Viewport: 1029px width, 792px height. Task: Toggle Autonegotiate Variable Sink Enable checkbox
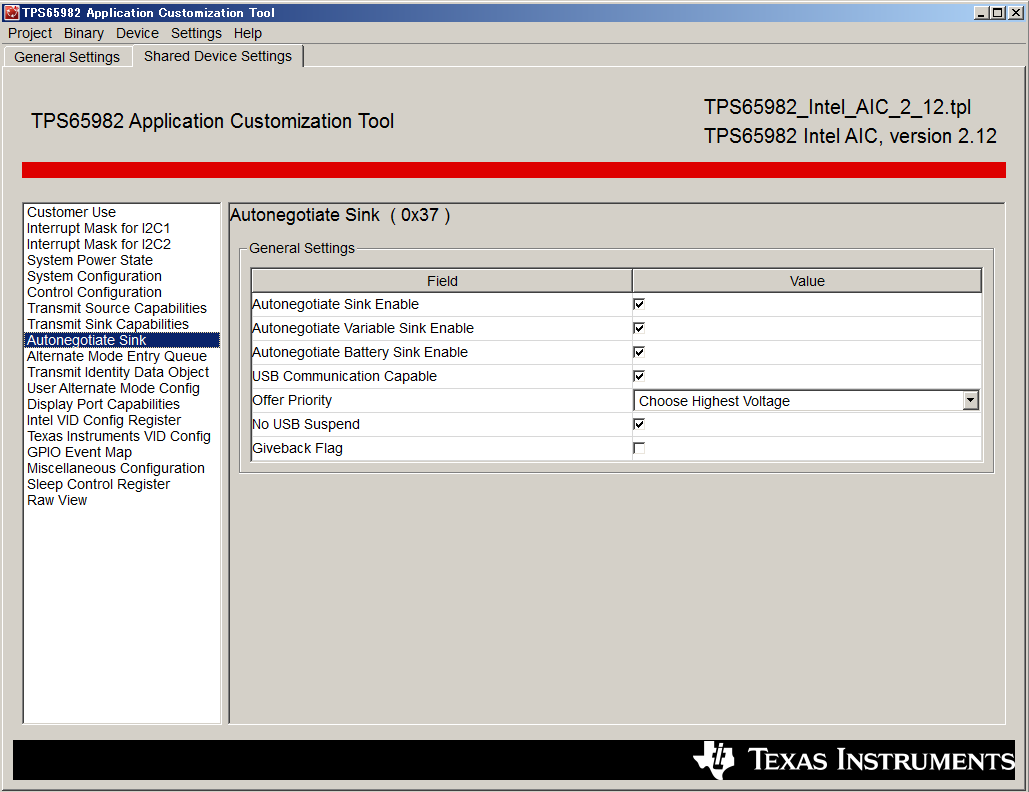click(639, 328)
